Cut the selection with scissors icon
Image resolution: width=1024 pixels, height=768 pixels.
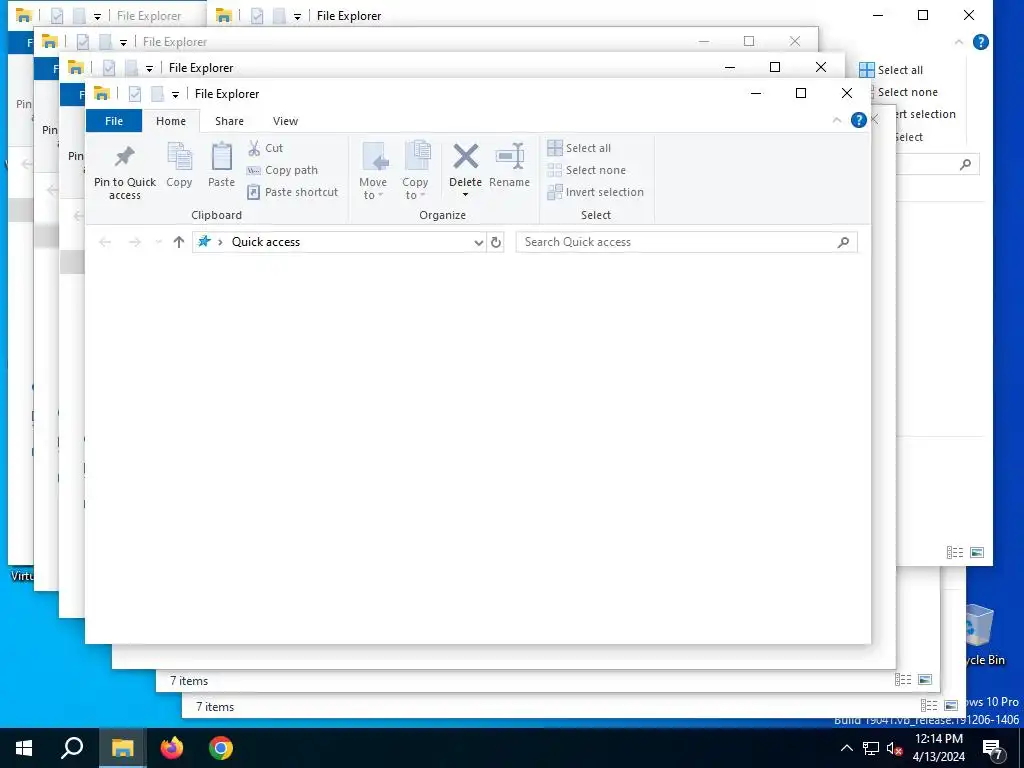point(265,148)
